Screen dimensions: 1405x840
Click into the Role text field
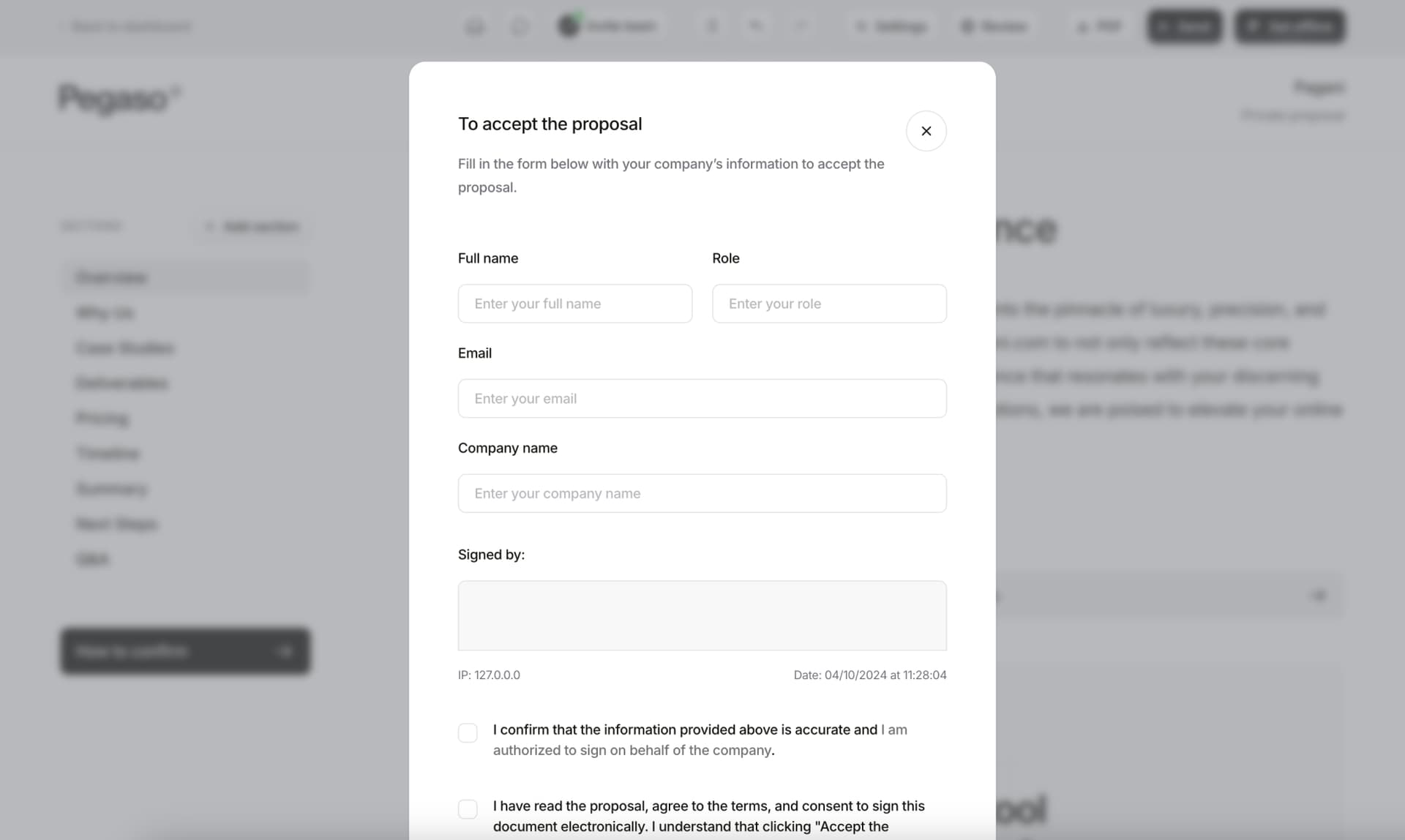(x=829, y=304)
